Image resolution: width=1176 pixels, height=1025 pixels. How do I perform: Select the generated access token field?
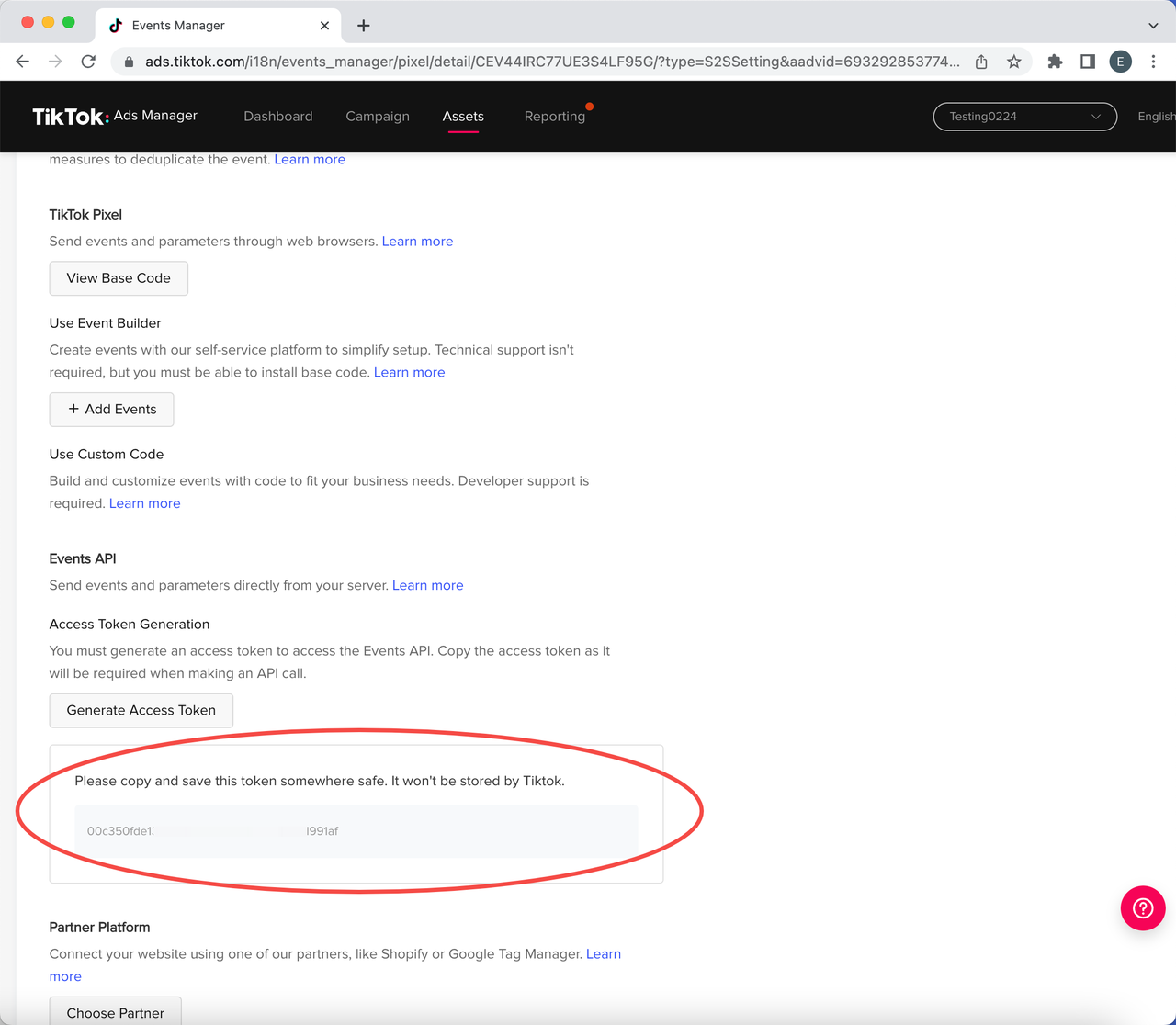(x=356, y=830)
